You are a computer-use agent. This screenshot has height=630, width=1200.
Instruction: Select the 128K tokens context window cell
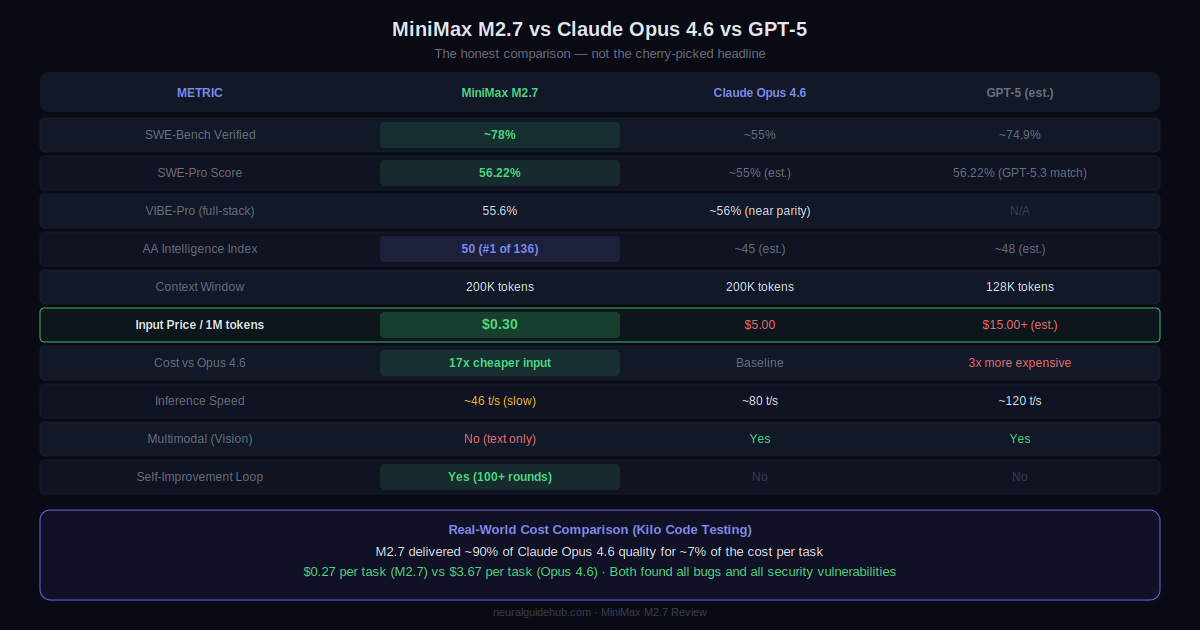pos(1019,287)
